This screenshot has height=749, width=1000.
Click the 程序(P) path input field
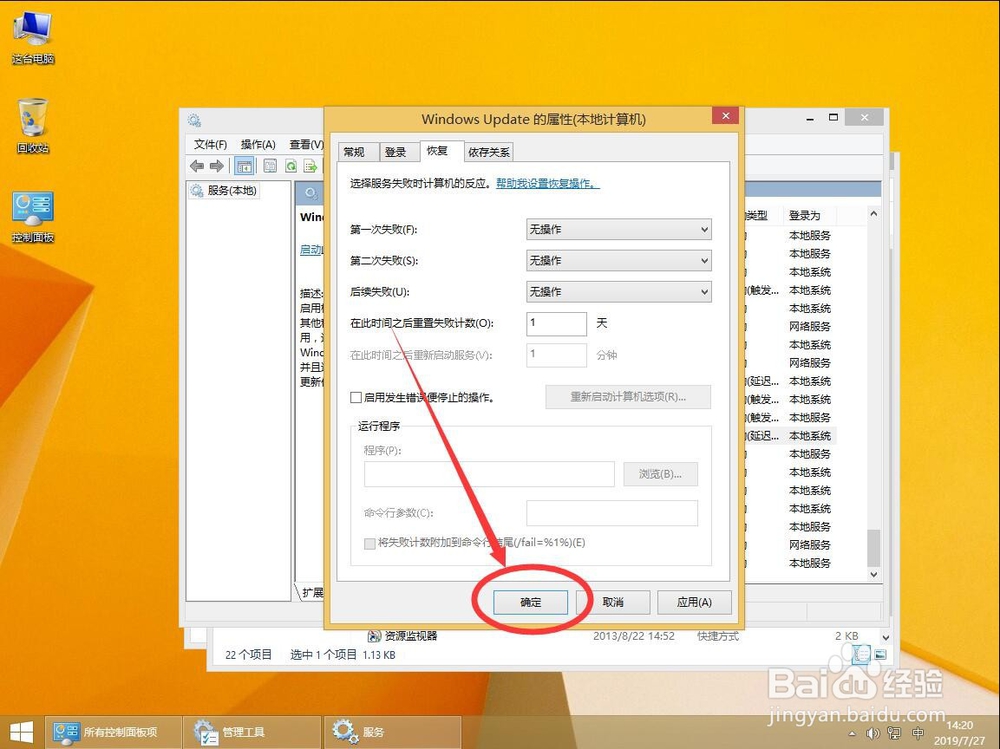coord(489,474)
